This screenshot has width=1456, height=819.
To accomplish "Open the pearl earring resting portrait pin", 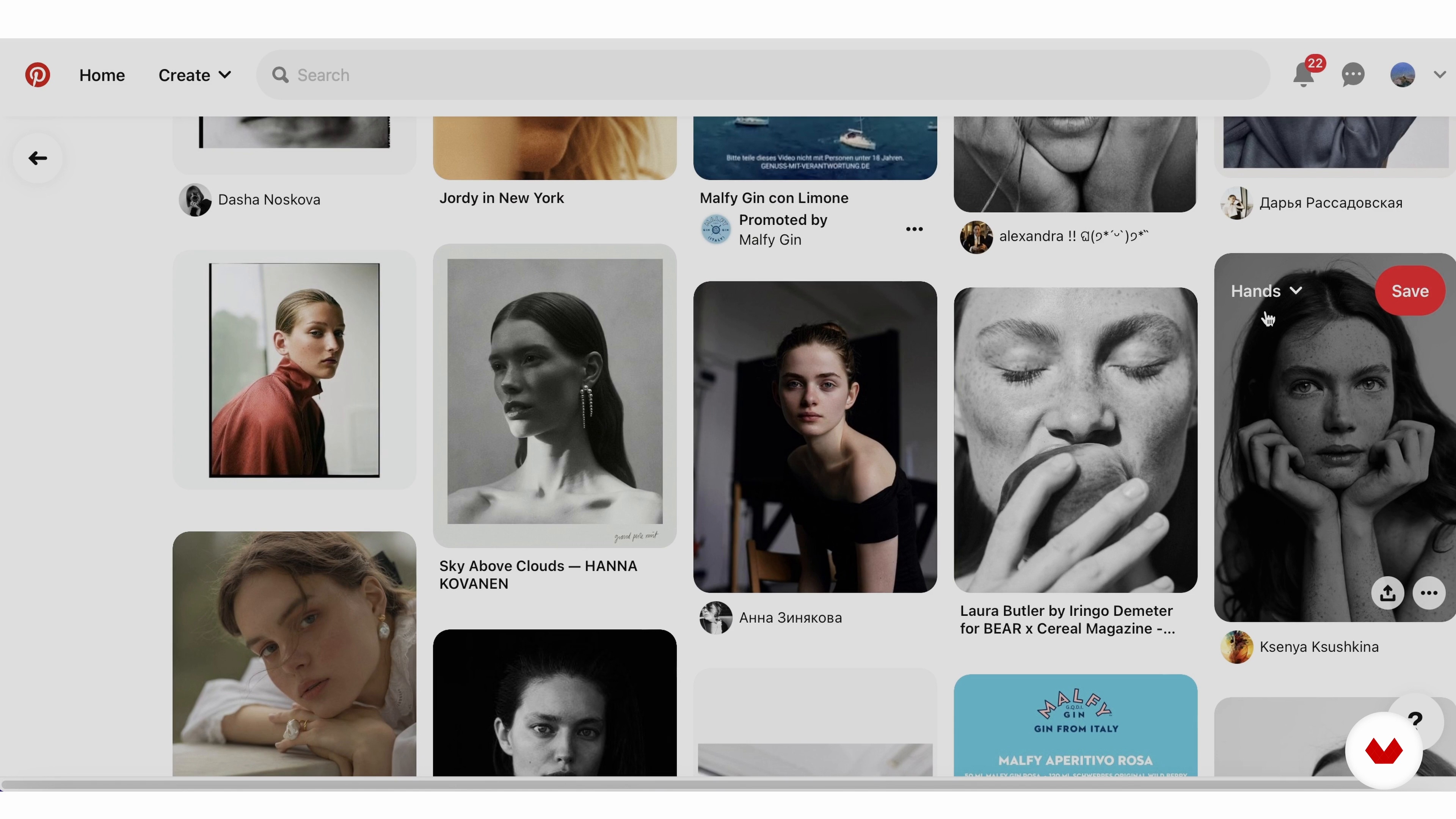I will click(295, 654).
